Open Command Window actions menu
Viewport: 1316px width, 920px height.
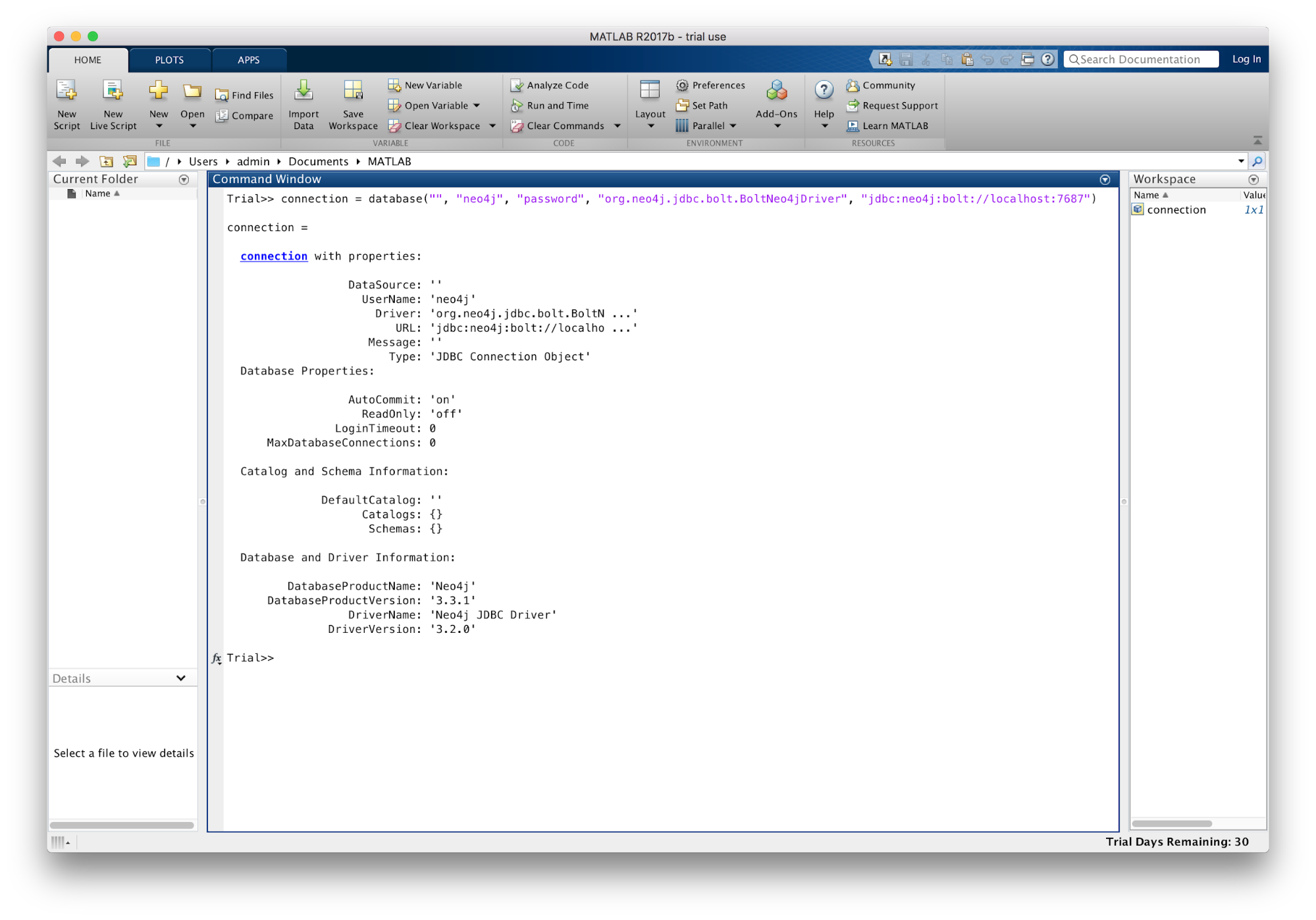point(1105,179)
